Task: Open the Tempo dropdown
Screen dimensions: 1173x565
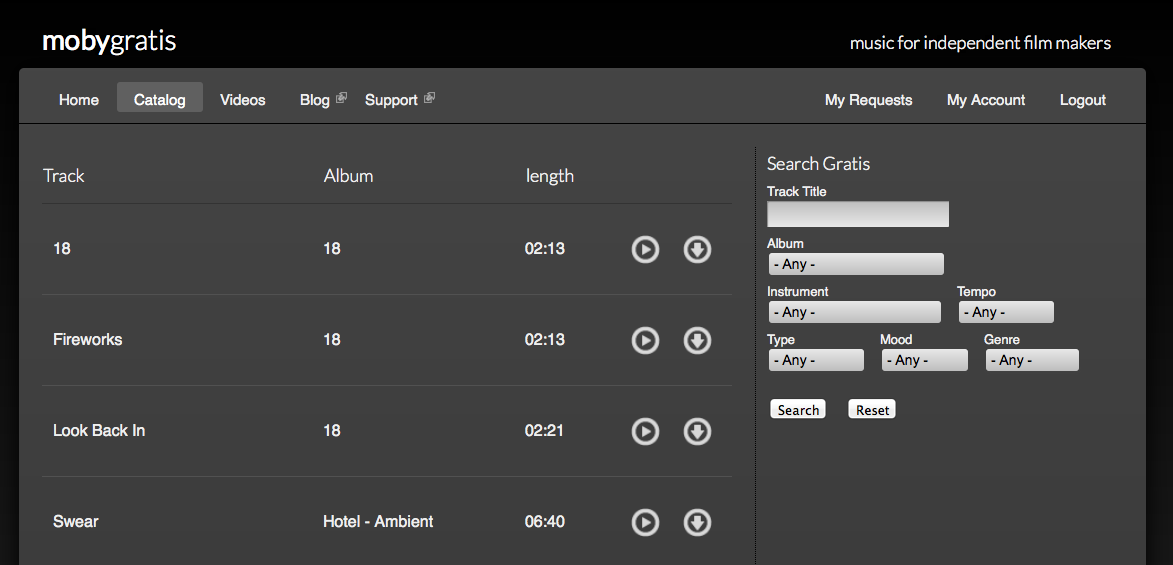Action: click(1006, 312)
